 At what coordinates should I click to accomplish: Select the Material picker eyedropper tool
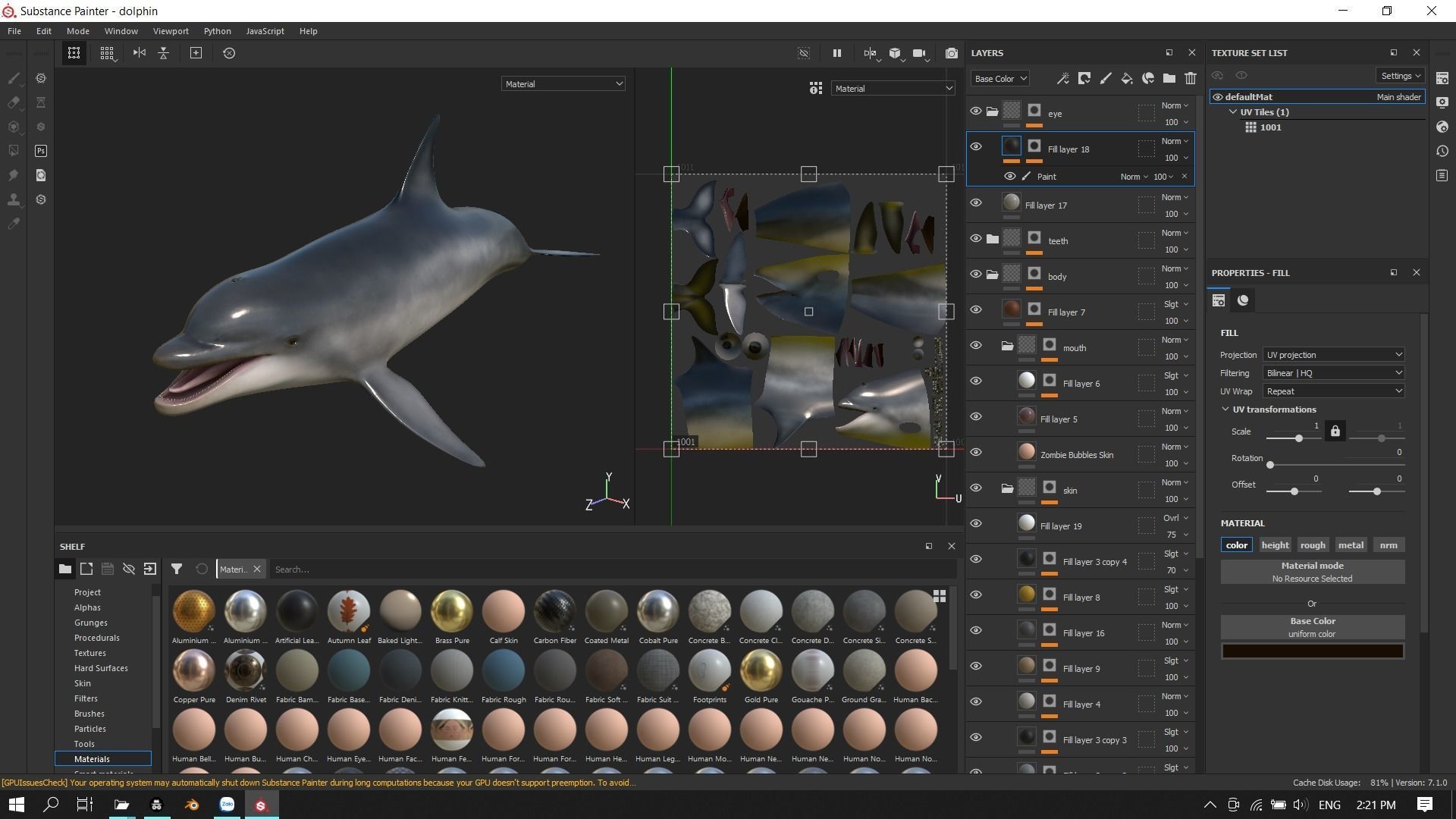14,224
